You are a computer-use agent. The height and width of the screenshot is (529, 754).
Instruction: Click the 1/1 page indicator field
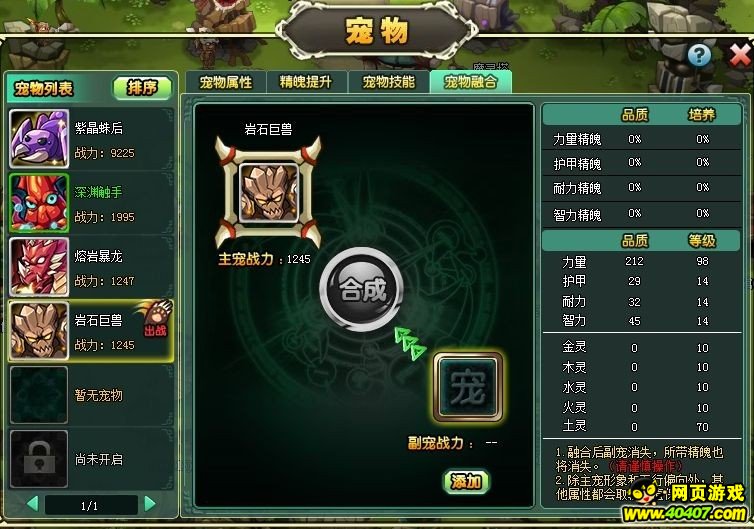(x=91, y=505)
